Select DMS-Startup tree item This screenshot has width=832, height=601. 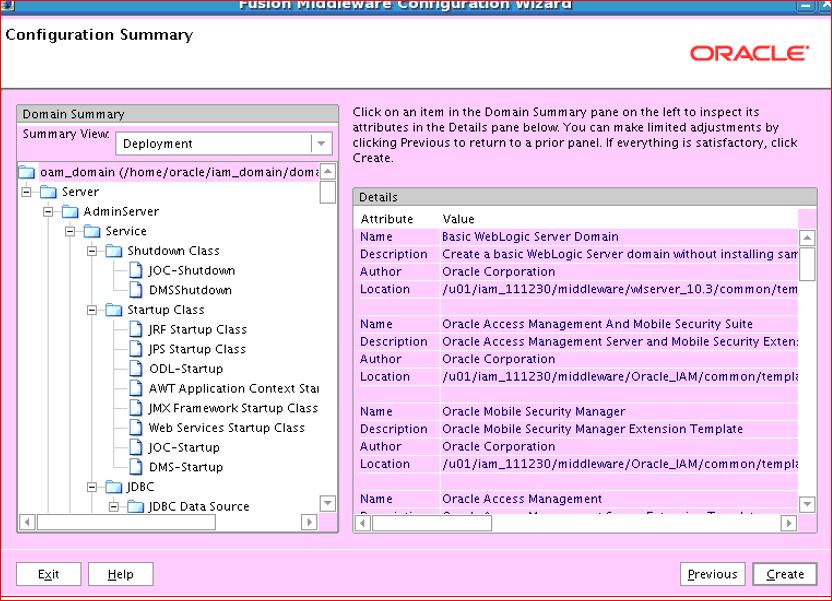(x=186, y=466)
